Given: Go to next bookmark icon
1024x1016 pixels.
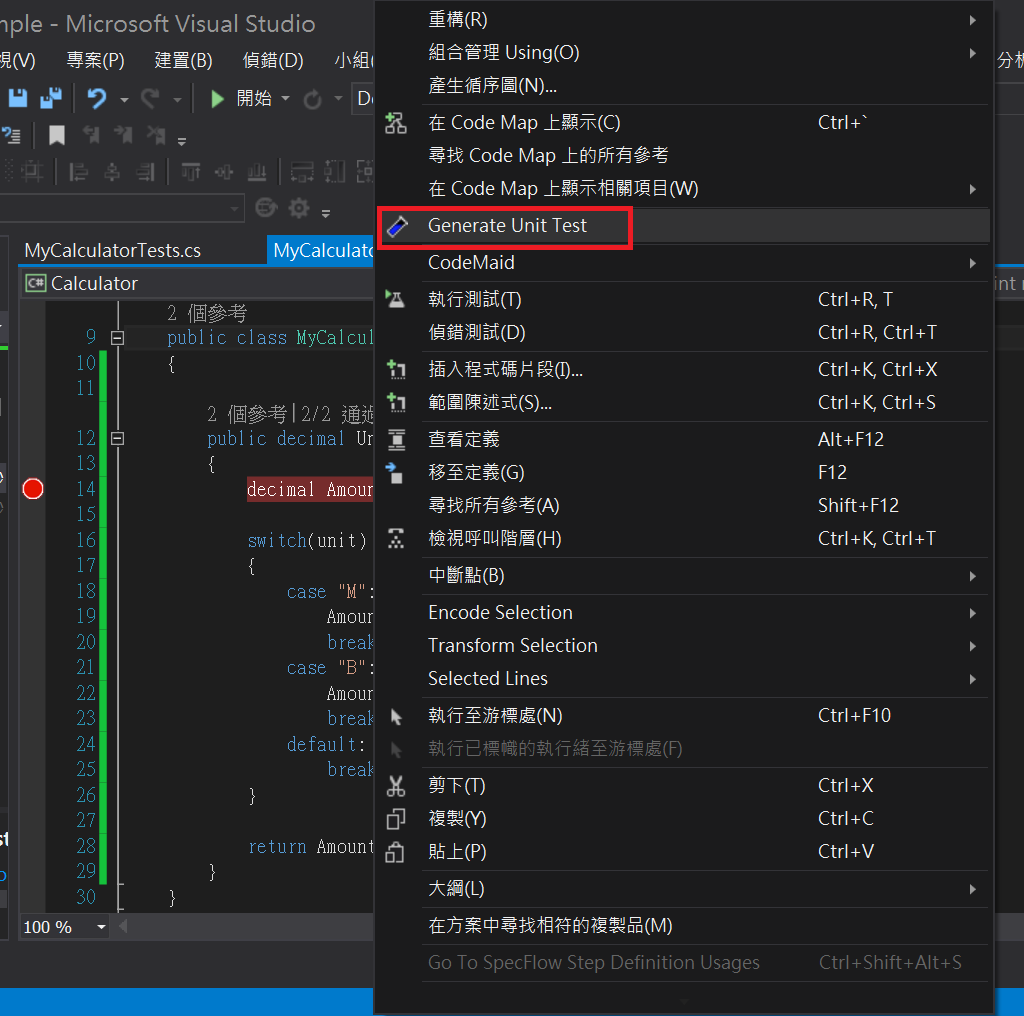Looking at the screenshot, I should 123,135.
